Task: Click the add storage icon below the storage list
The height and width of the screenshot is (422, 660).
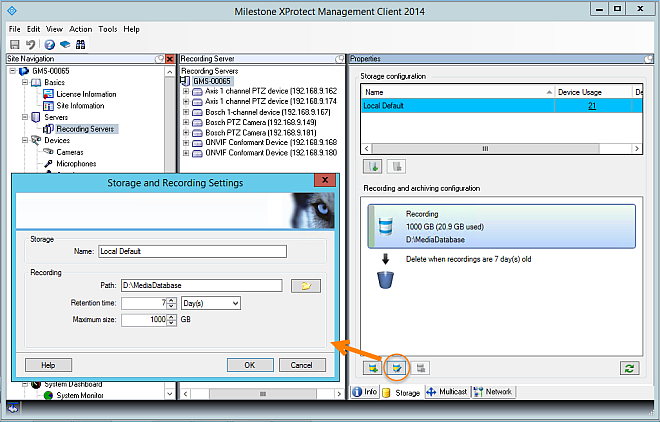Action: tap(373, 167)
